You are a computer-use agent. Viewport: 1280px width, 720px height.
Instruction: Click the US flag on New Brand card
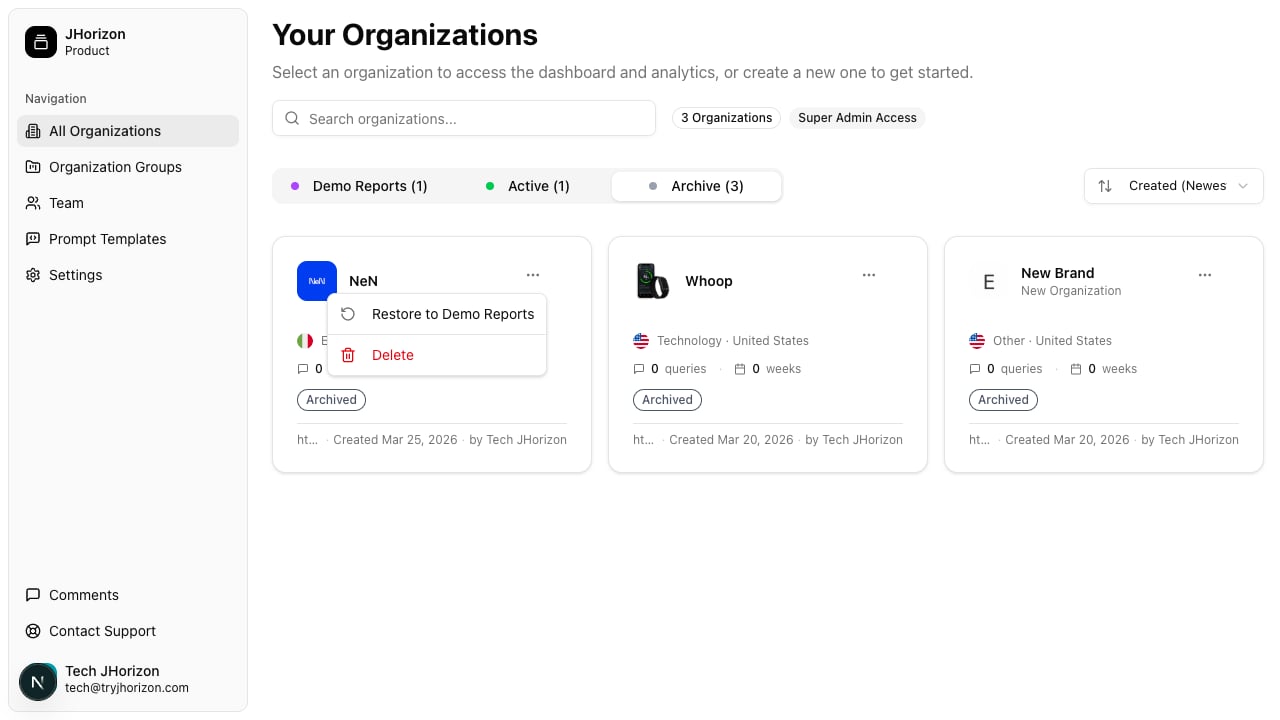click(x=977, y=341)
